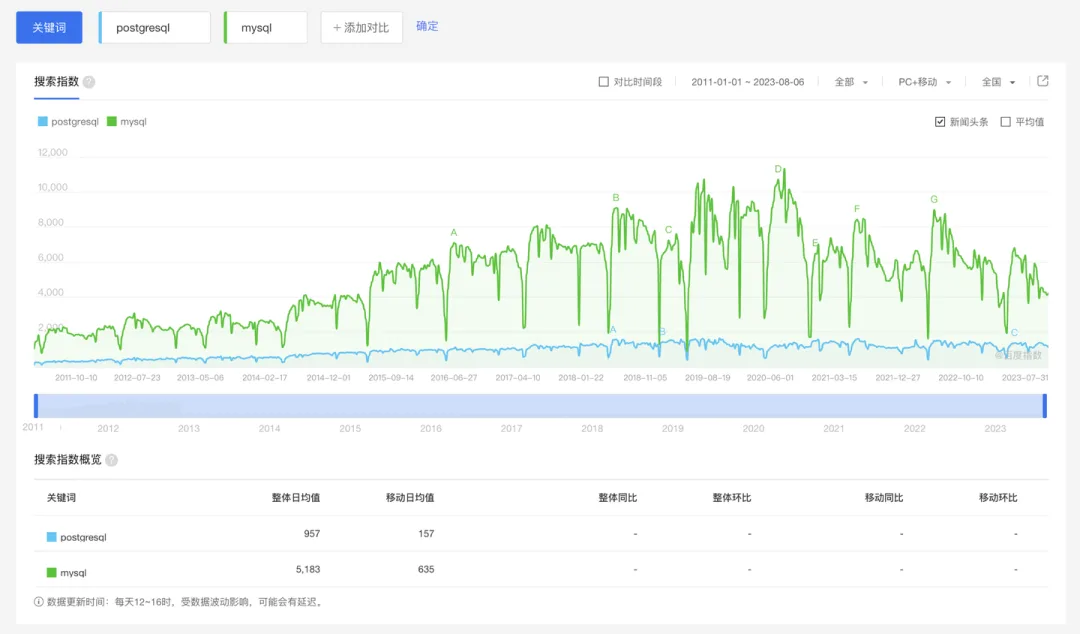
Task: Click the 移动环比 column header
Action: coord(998,498)
